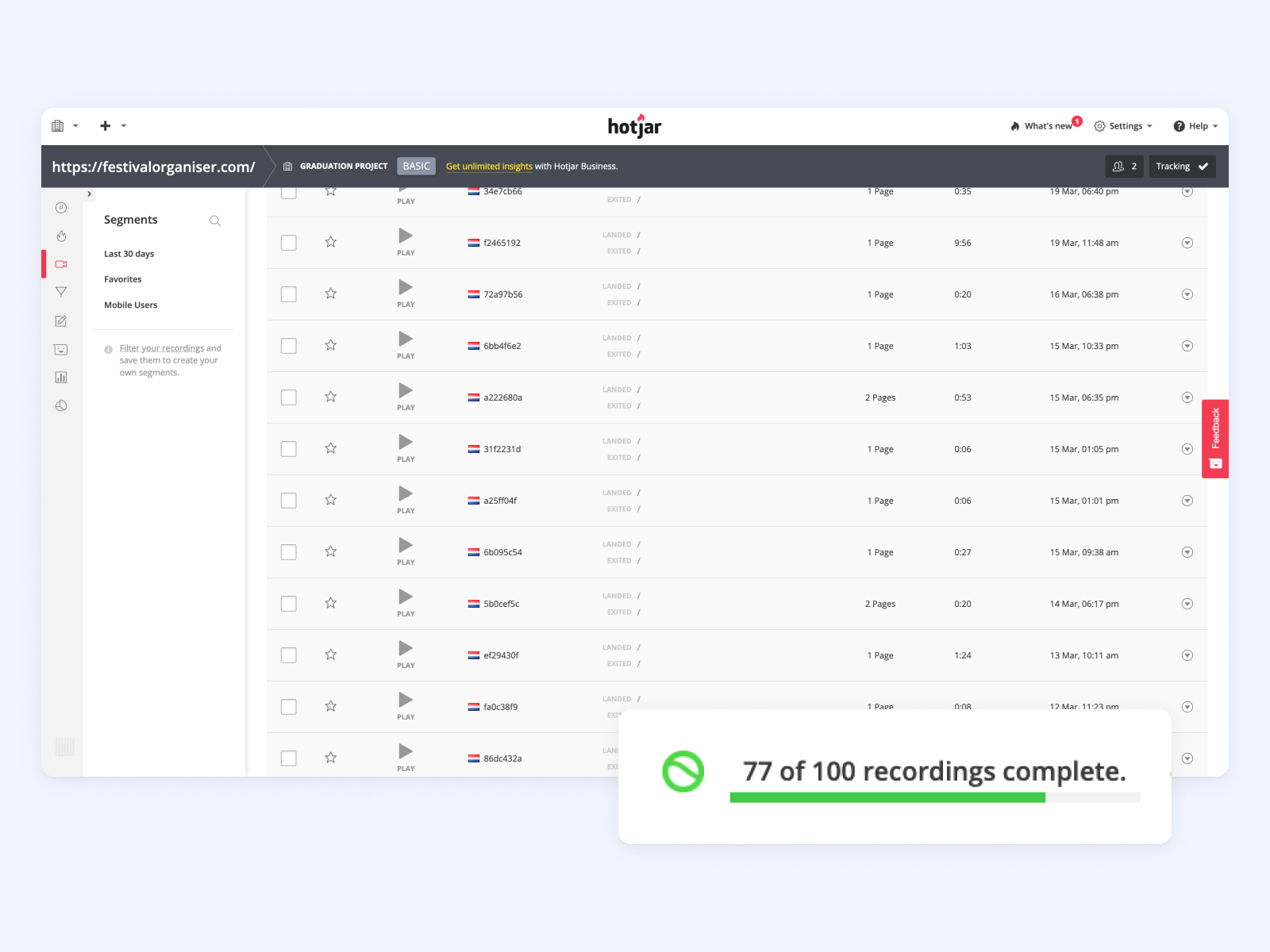Select the Favorites segment
Viewport: 1270px width, 952px height.
pyautogui.click(x=123, y=279)
